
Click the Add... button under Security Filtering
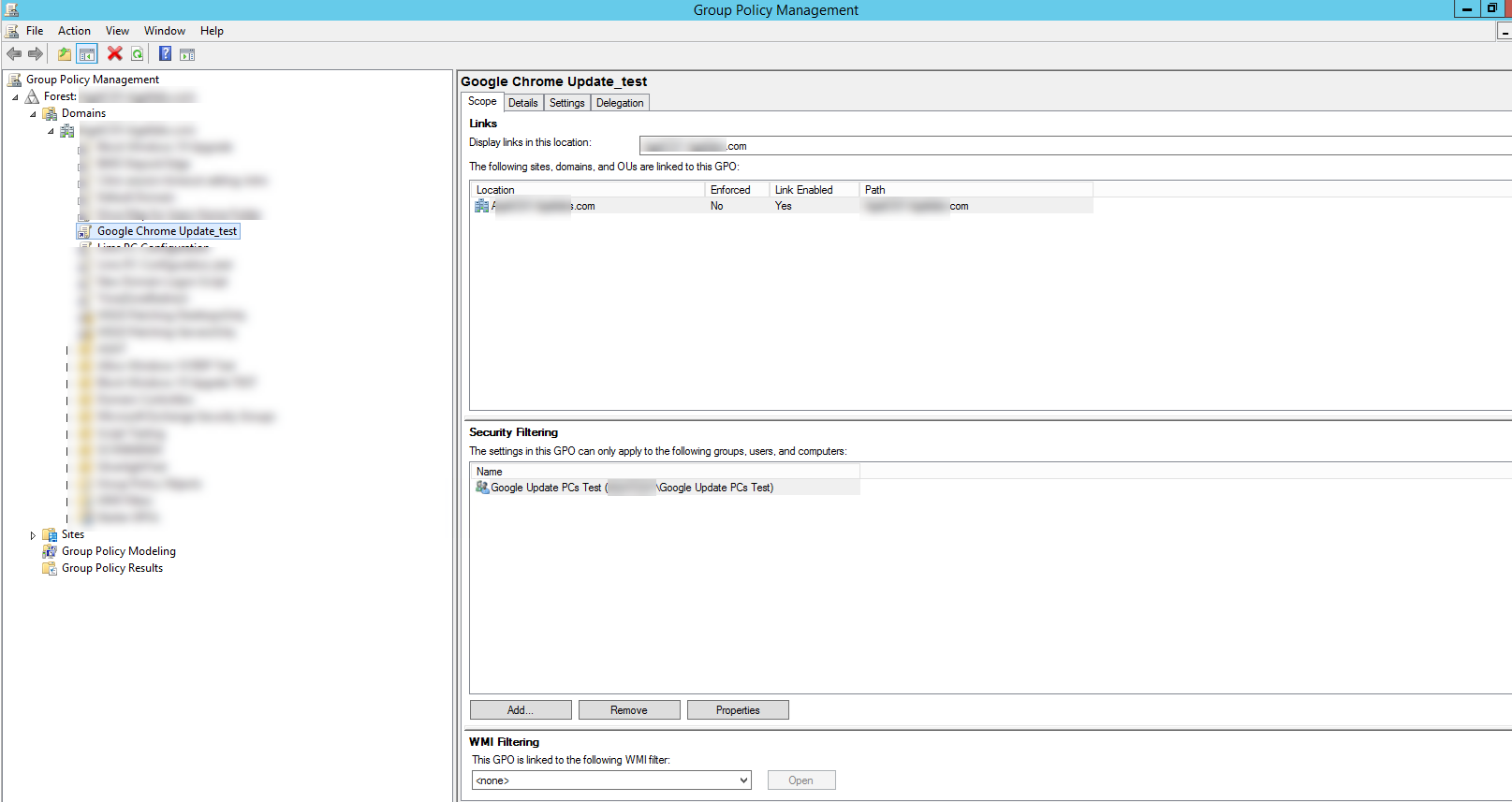521,710
